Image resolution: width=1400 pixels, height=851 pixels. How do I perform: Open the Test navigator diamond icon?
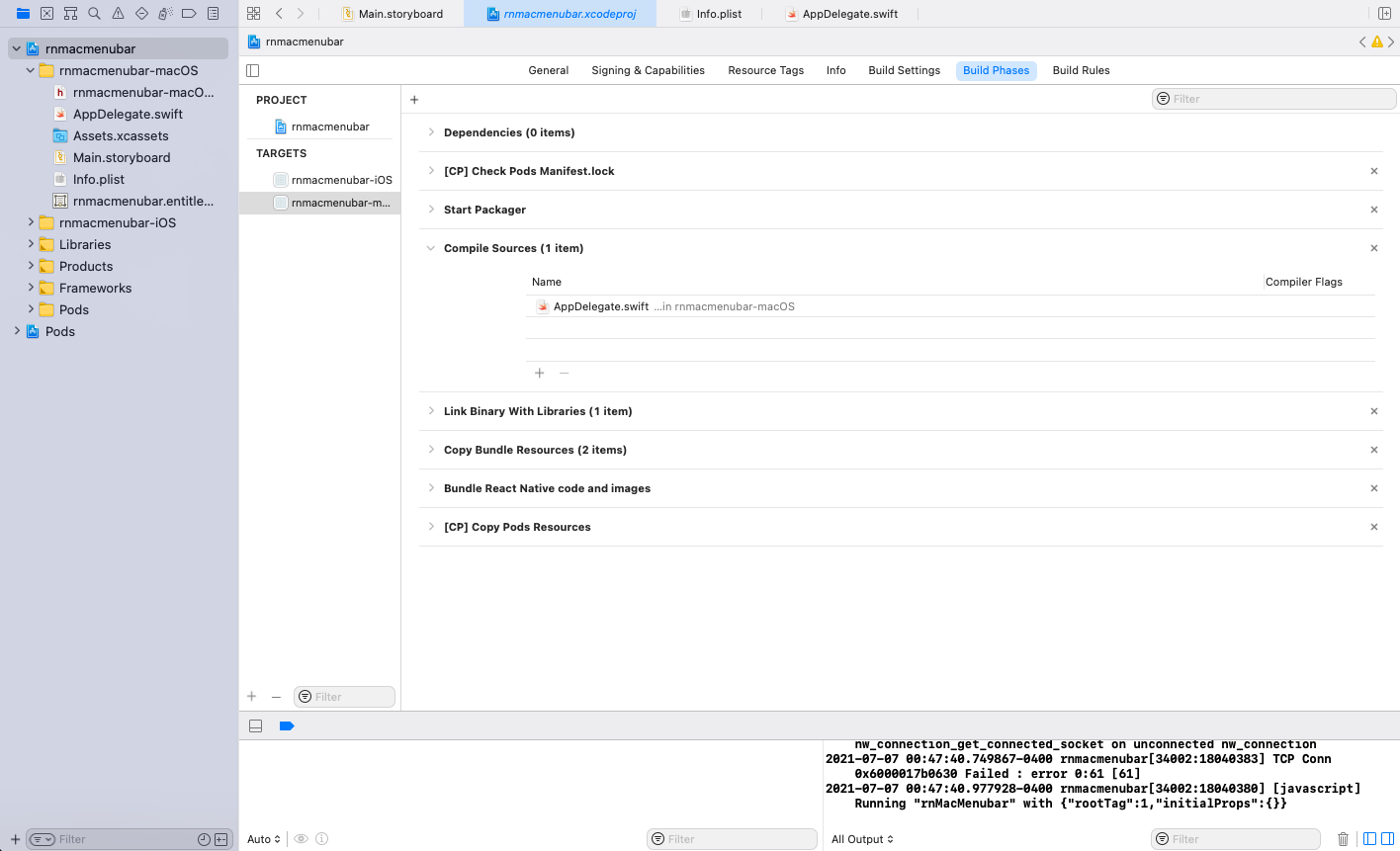(x=141, y=14)
